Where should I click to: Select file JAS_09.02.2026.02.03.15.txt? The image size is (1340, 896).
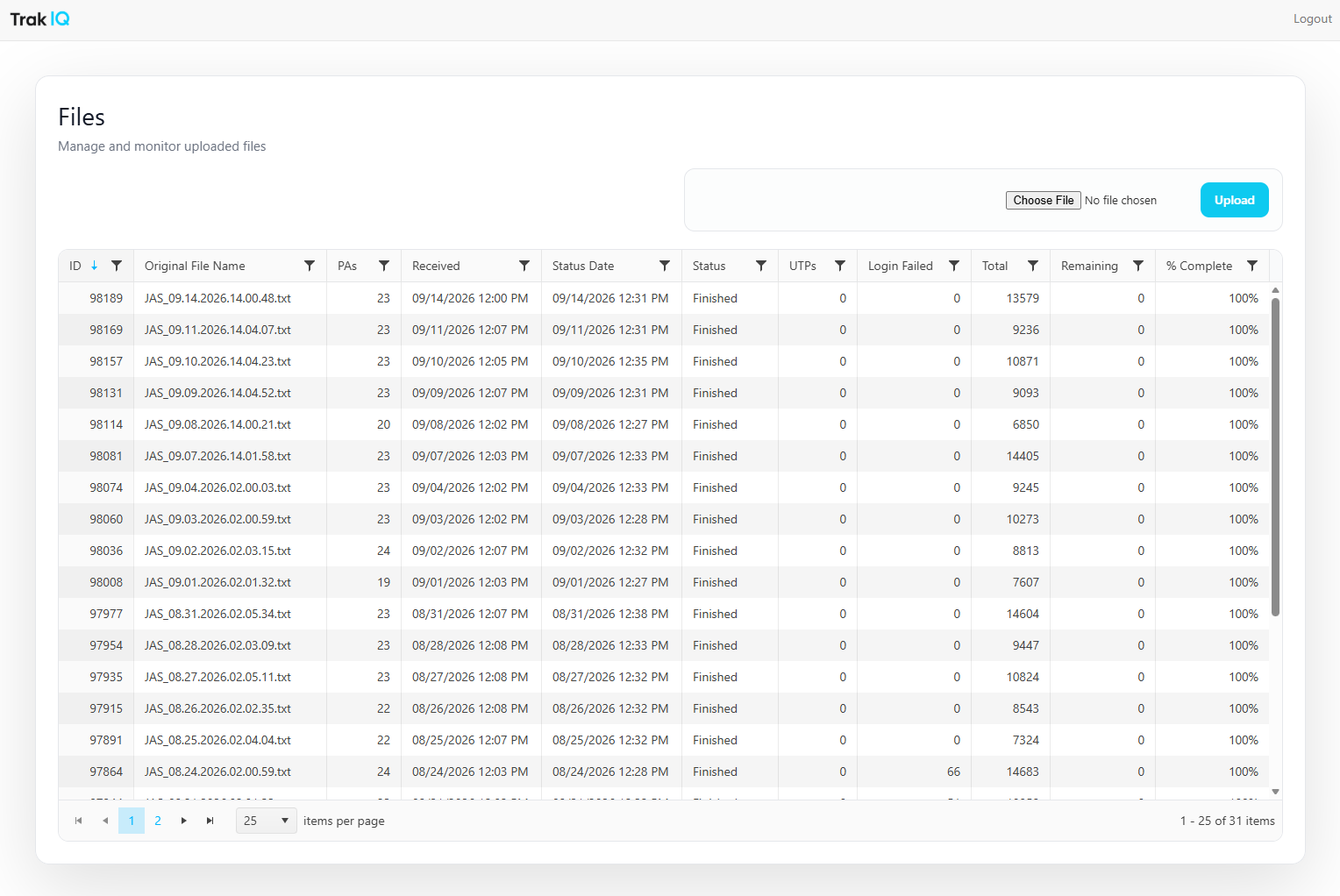[x=217, y=551]
